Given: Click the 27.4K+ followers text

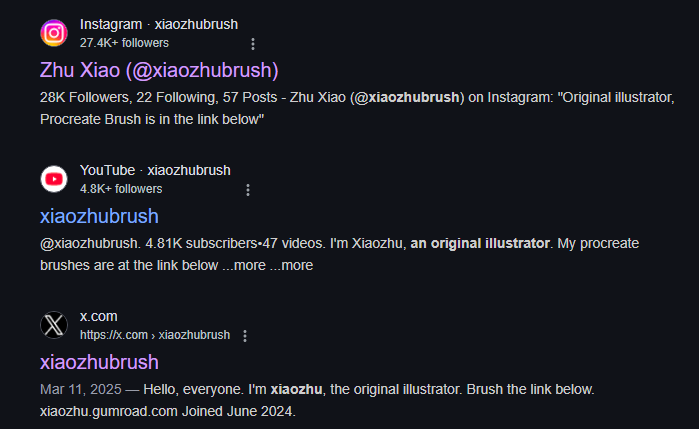Looking at the screenshot, I should coord(124,43).
